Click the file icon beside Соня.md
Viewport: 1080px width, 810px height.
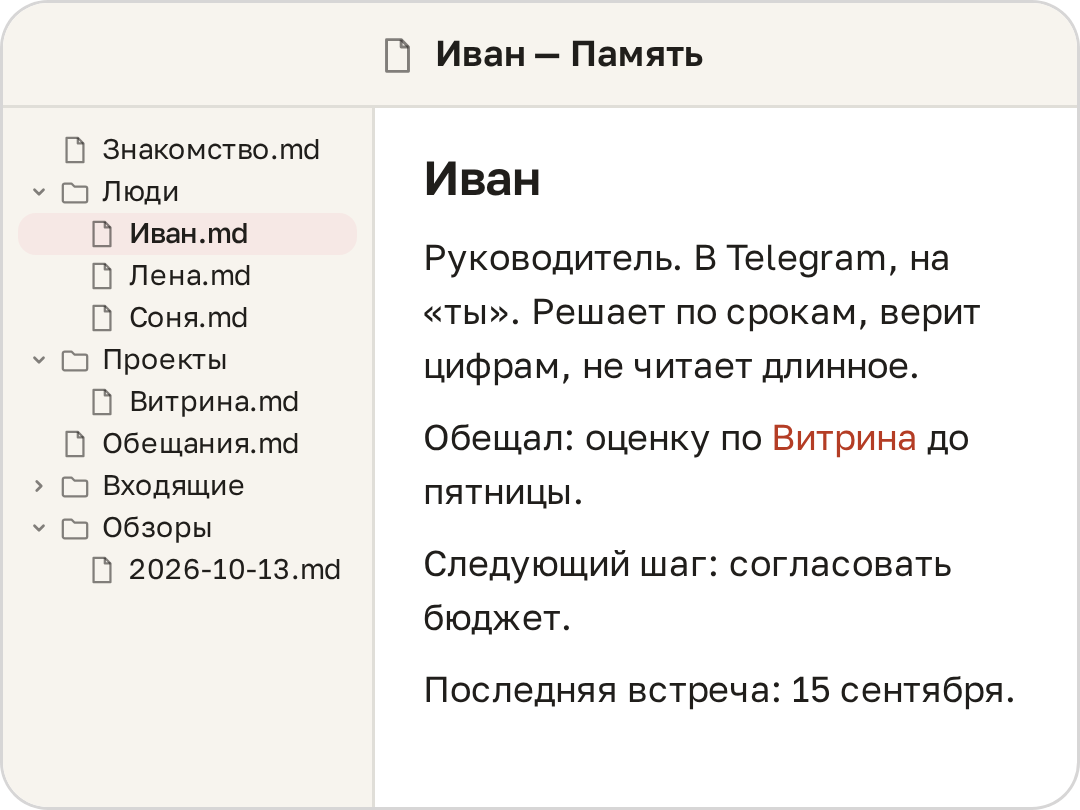coord(102,318)
